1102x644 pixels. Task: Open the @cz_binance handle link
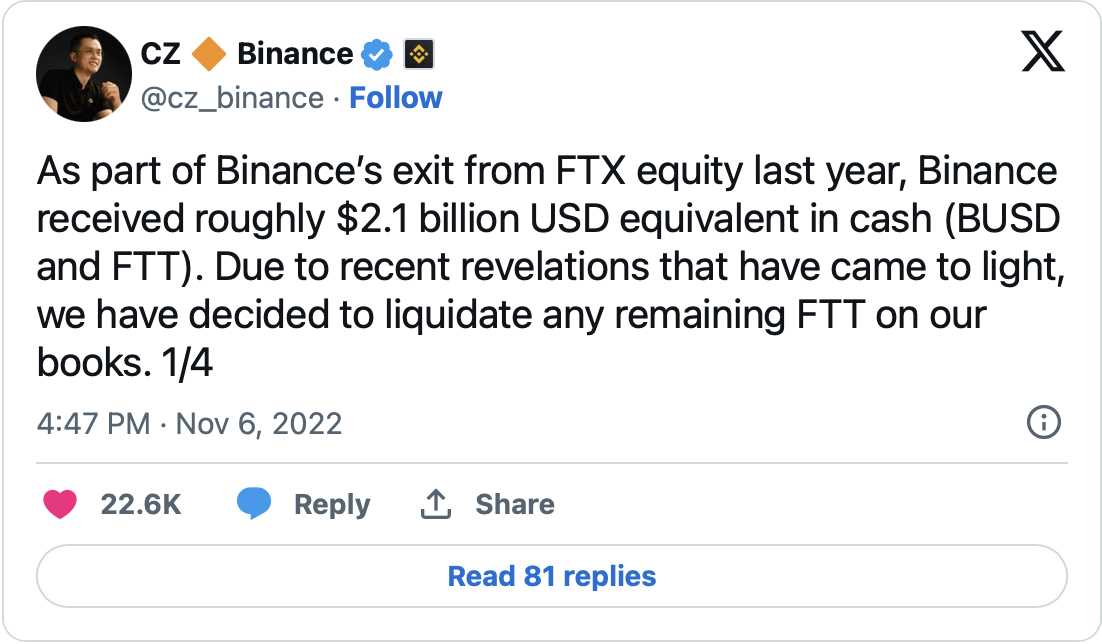coord(233,98)
